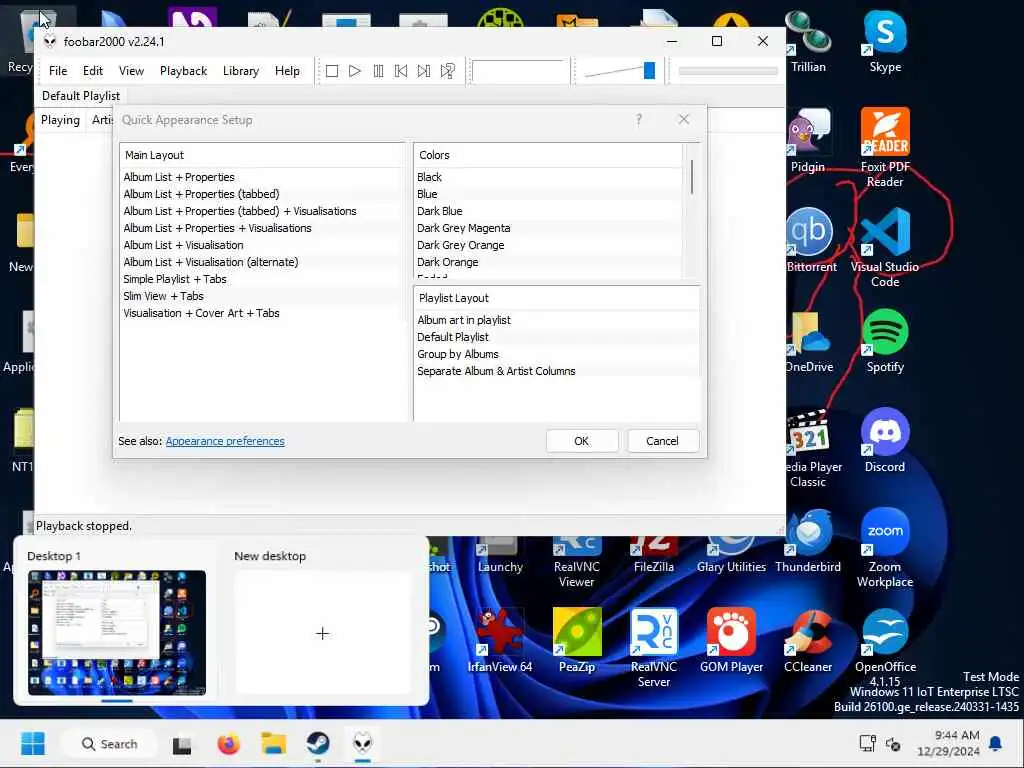Image resolution: width=1024 pixels, height=768 pixels.
Task: Click the Visual Studio Code desktop icon
Action: click(x=885, y=248)
